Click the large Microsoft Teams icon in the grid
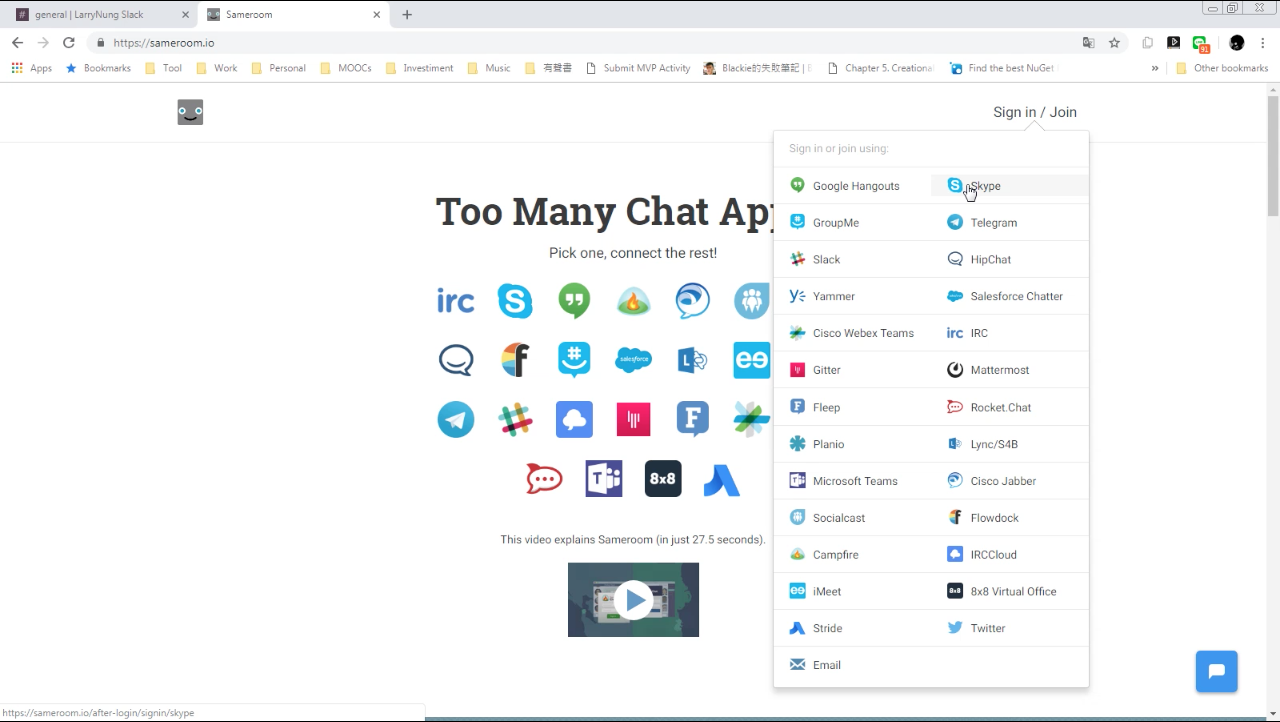The height and width of the screenshot is (722, 1280). 604,479
